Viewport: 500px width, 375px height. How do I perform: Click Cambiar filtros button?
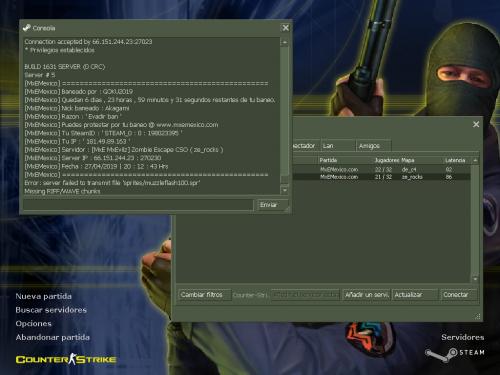[x=204, y=295]
